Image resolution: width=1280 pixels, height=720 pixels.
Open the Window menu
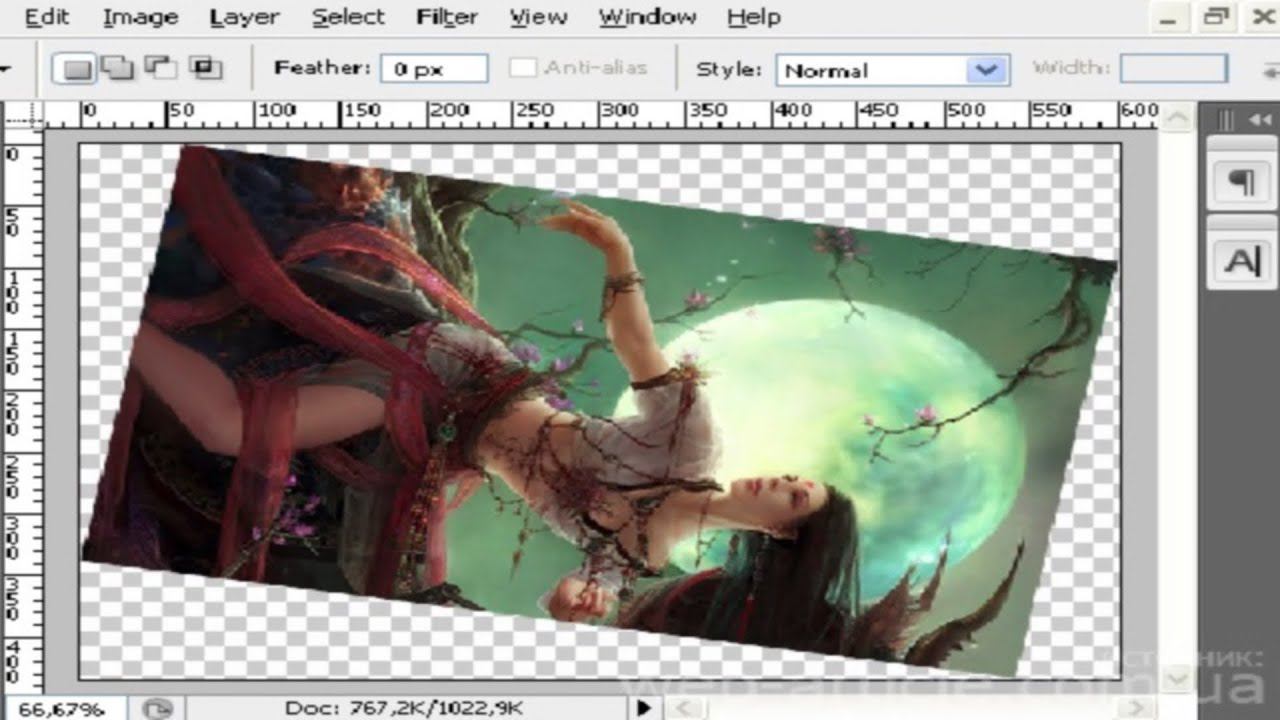647,17
